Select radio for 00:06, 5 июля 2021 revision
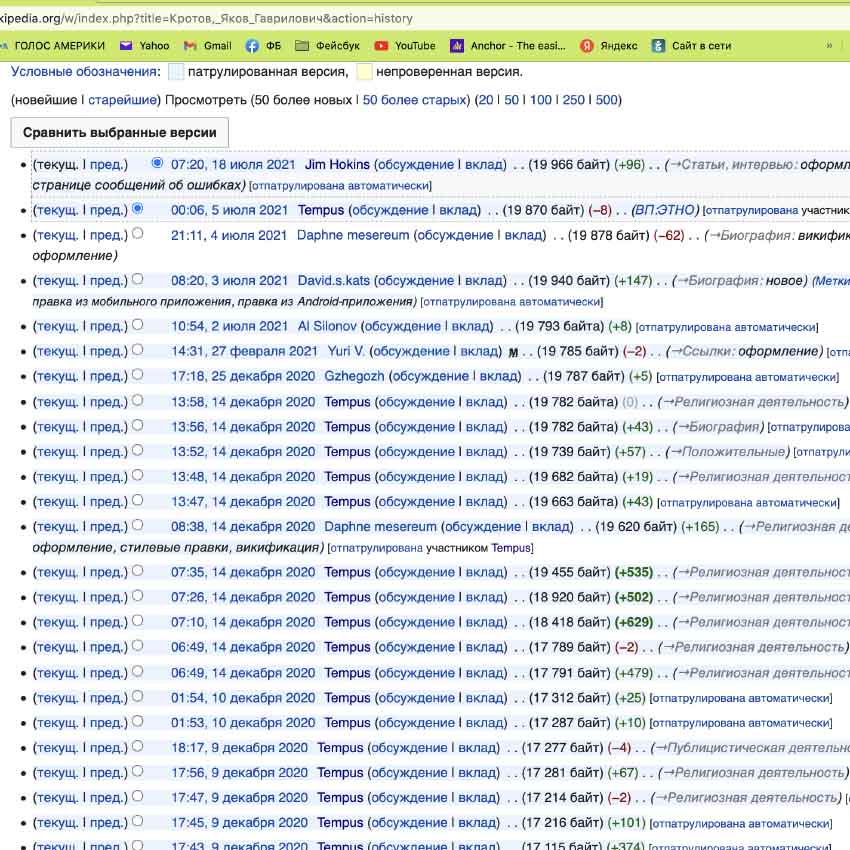The image size is (850, 850). [x=138, y=208]
